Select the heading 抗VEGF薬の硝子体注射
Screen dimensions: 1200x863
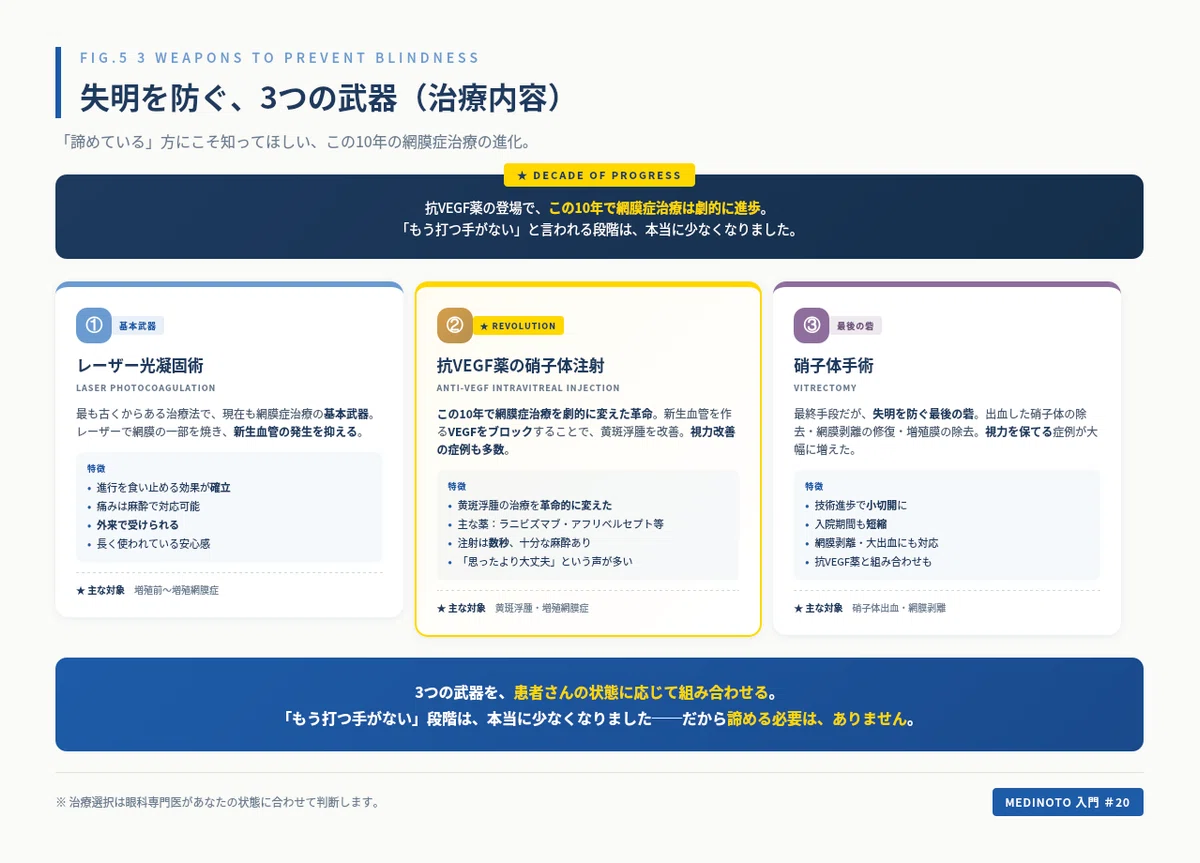520,366
